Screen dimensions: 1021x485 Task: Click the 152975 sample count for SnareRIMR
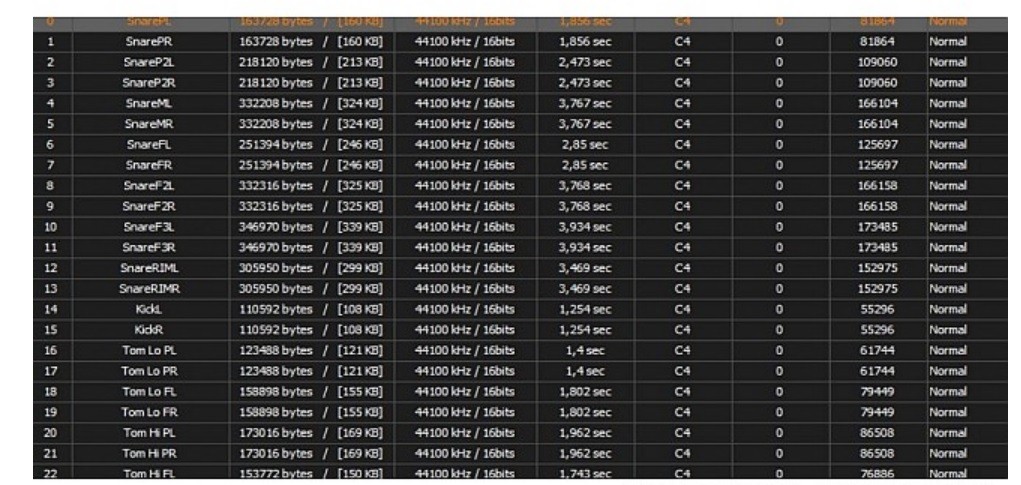point(877,289)
